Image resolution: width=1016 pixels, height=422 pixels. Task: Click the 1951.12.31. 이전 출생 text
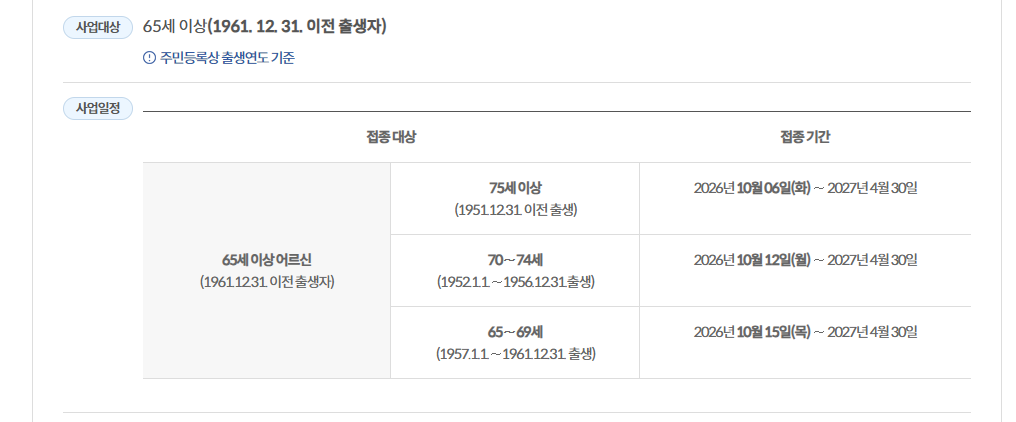516,210
